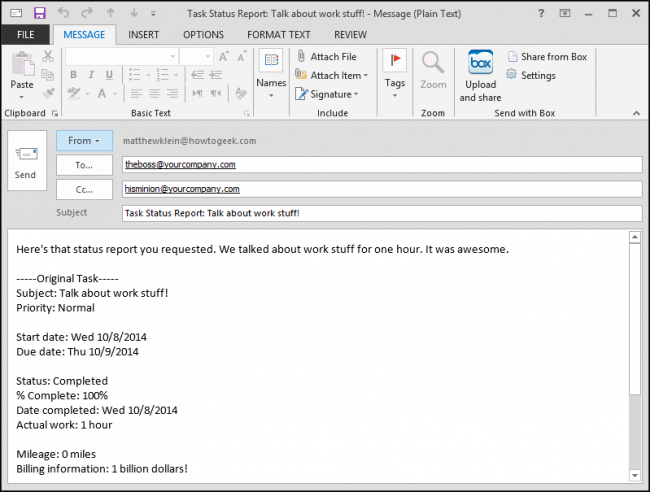Click the Undo arrow in title bar
Viewport: 650px width, 492px height.
pyautogui.click(x=63, y=13)
